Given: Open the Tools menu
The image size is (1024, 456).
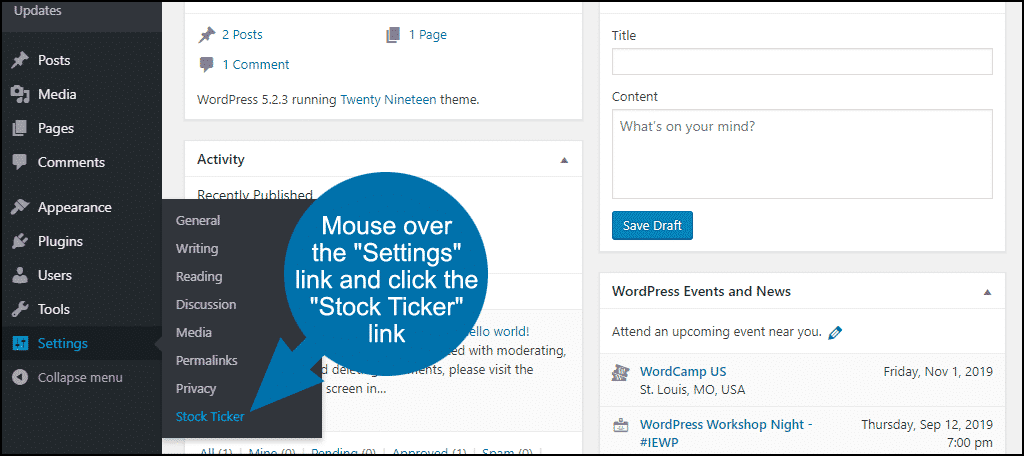Looking at the screenshot, I should (x=54, y=309).
